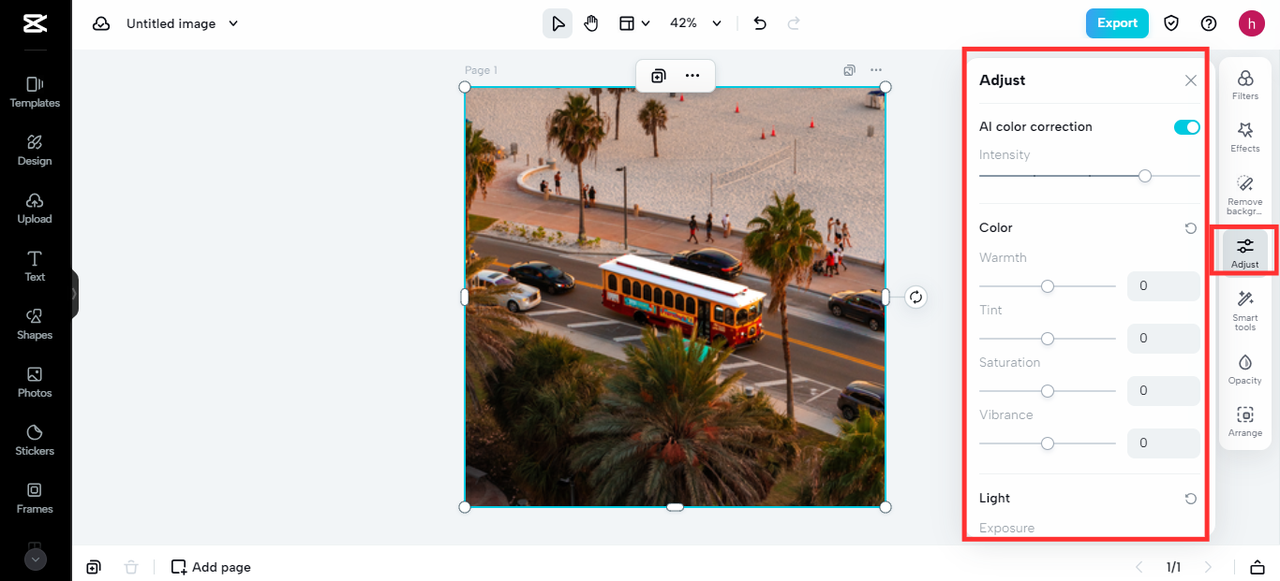The width and height of the screenshot is (1280, 581).
Task: Close the Adjust panel
Action: 1190,81
